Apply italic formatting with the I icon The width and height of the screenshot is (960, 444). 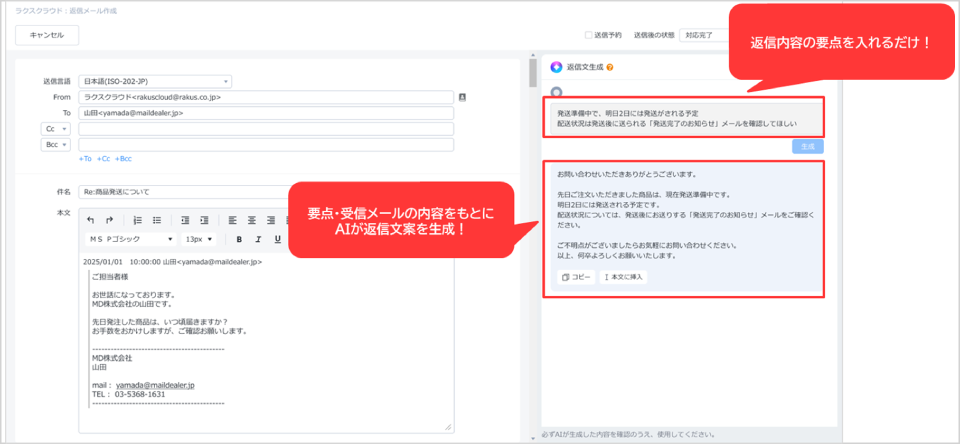tap(258, 239)
